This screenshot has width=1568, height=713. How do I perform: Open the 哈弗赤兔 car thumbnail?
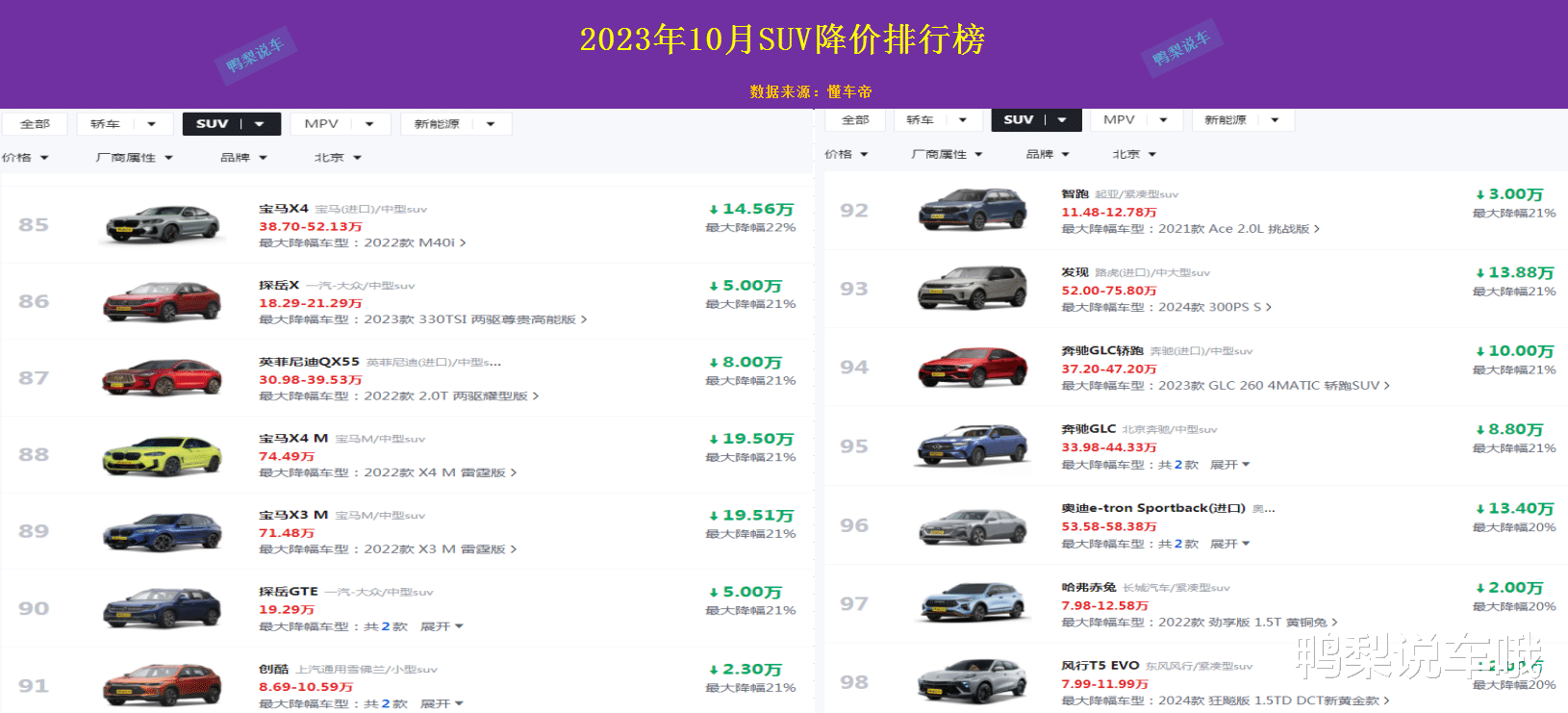point(973,603)
